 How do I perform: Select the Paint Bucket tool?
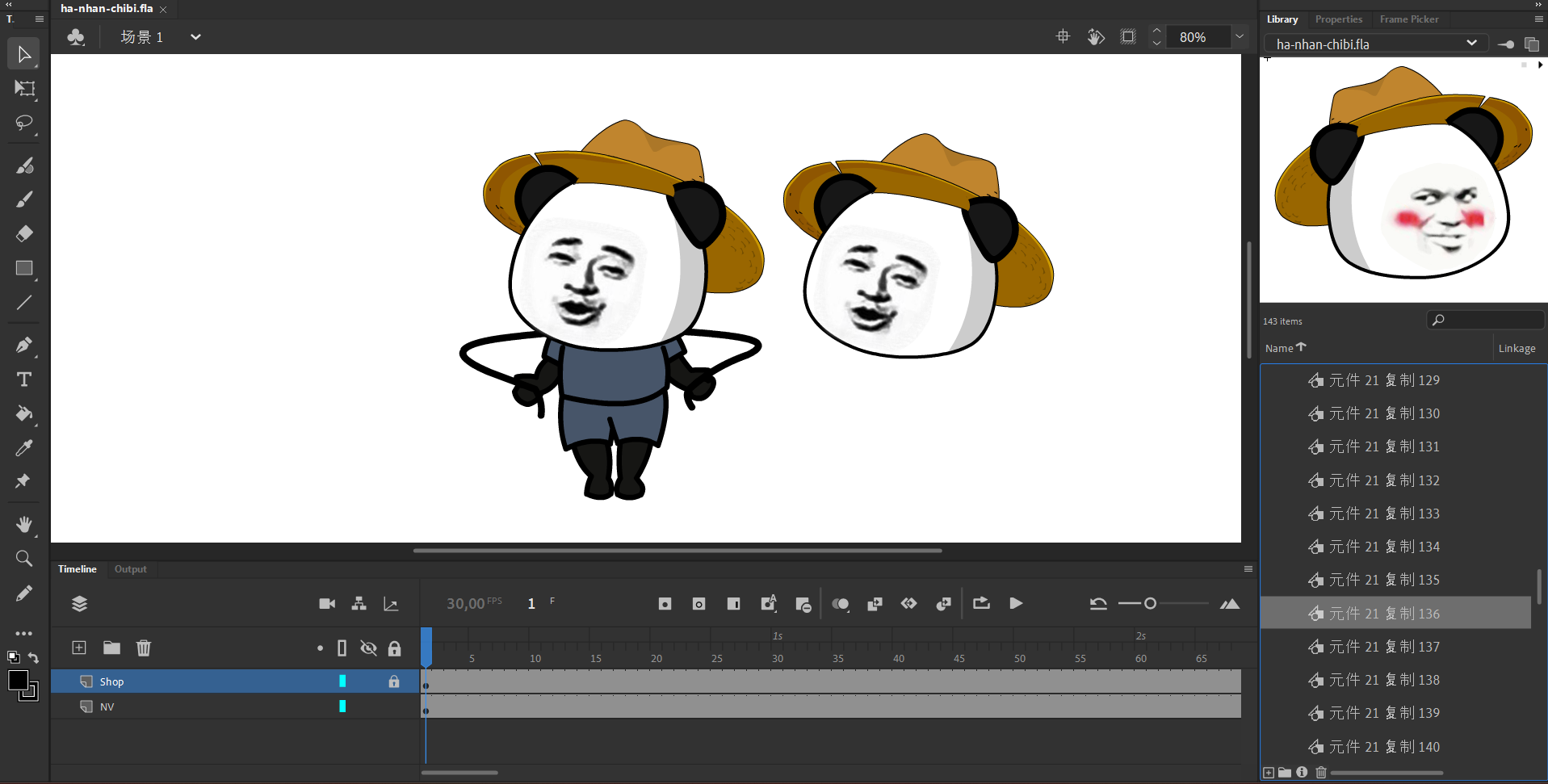pos(24,414)
